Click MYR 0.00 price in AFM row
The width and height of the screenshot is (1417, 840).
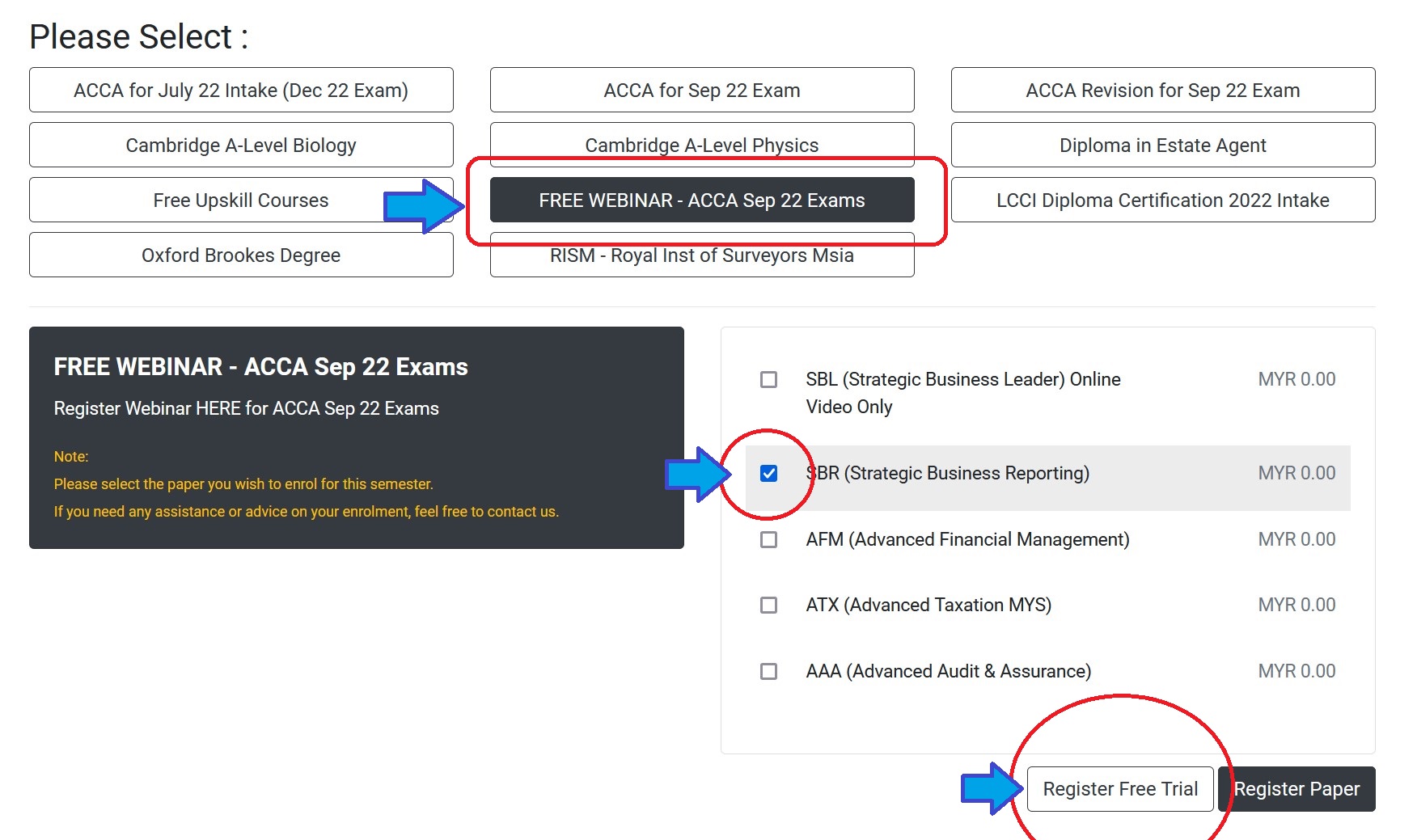point(1296,539)
